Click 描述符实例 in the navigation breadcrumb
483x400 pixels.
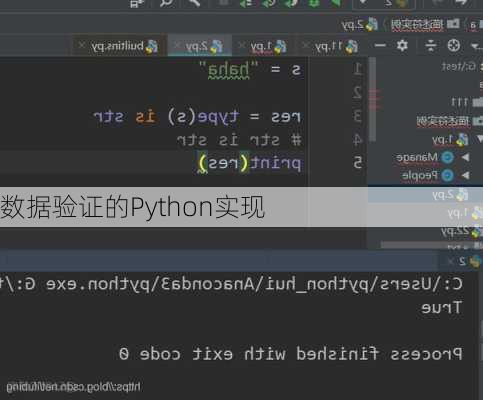coord(425,25)
